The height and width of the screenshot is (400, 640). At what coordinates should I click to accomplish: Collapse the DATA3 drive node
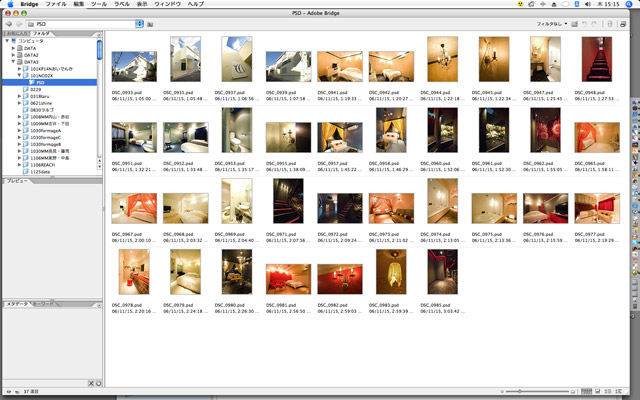tap(13, 62)
